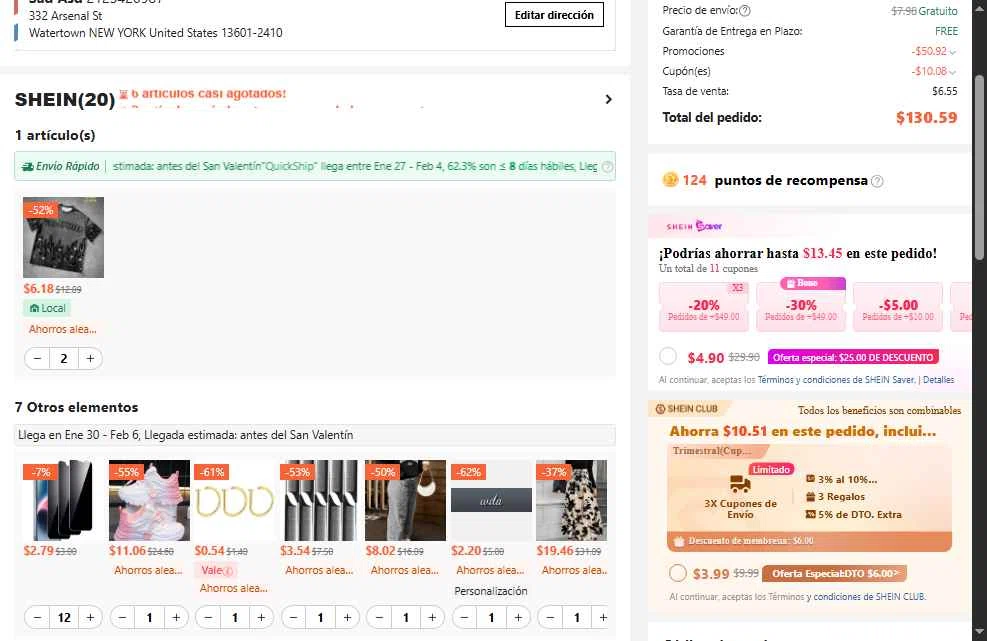Click the Total del pedido amount $130.59
Viewport: 987px width, 641px height.
pos(927,118)
